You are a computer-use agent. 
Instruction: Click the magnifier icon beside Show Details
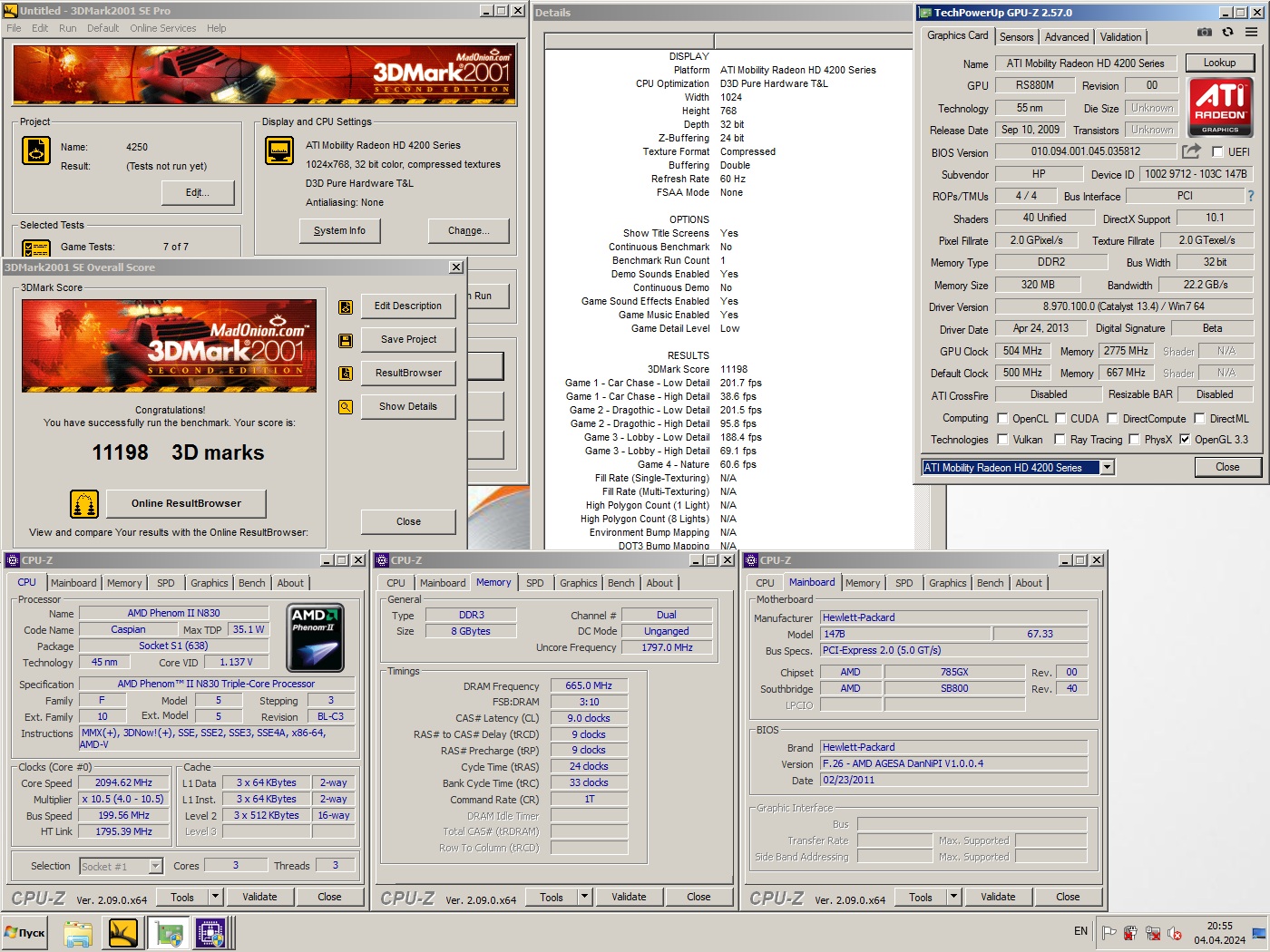346,407
